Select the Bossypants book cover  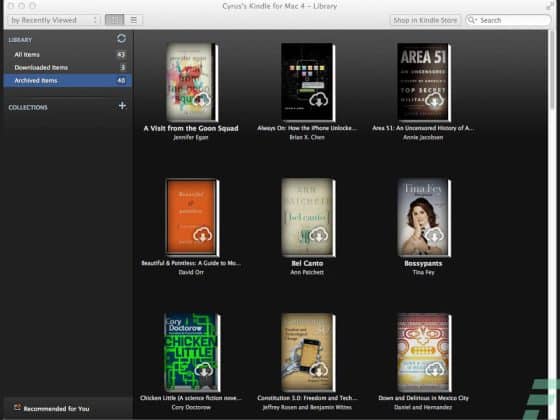coord(424,217)
